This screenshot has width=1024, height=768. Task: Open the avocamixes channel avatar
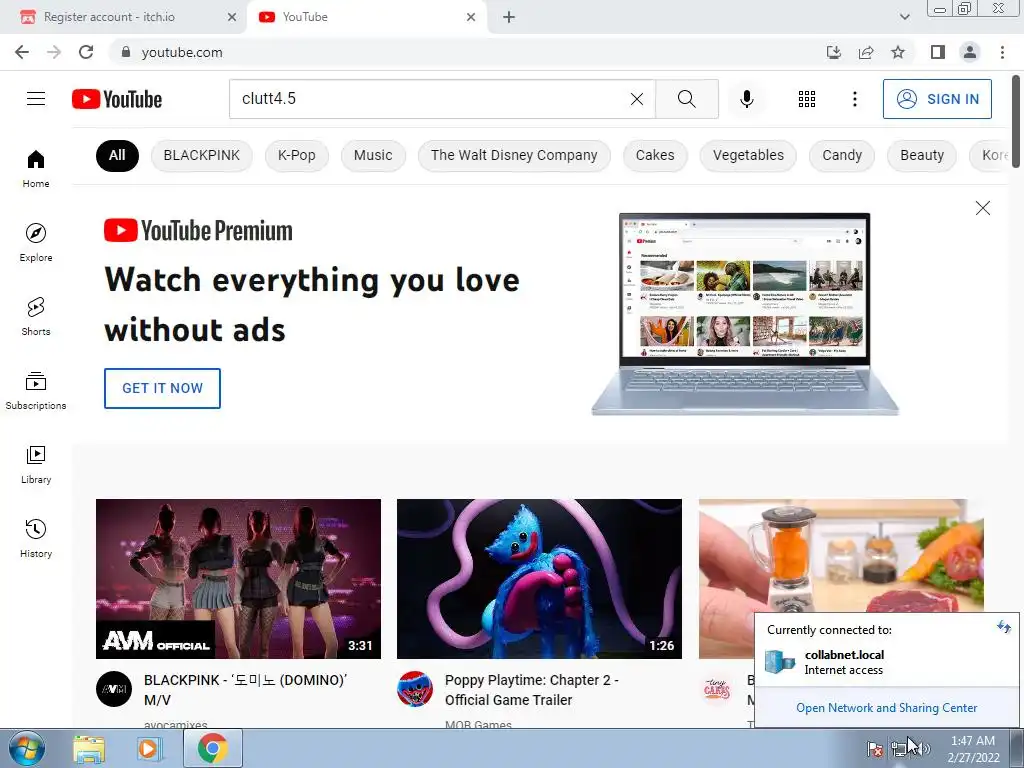coord(114,688)
